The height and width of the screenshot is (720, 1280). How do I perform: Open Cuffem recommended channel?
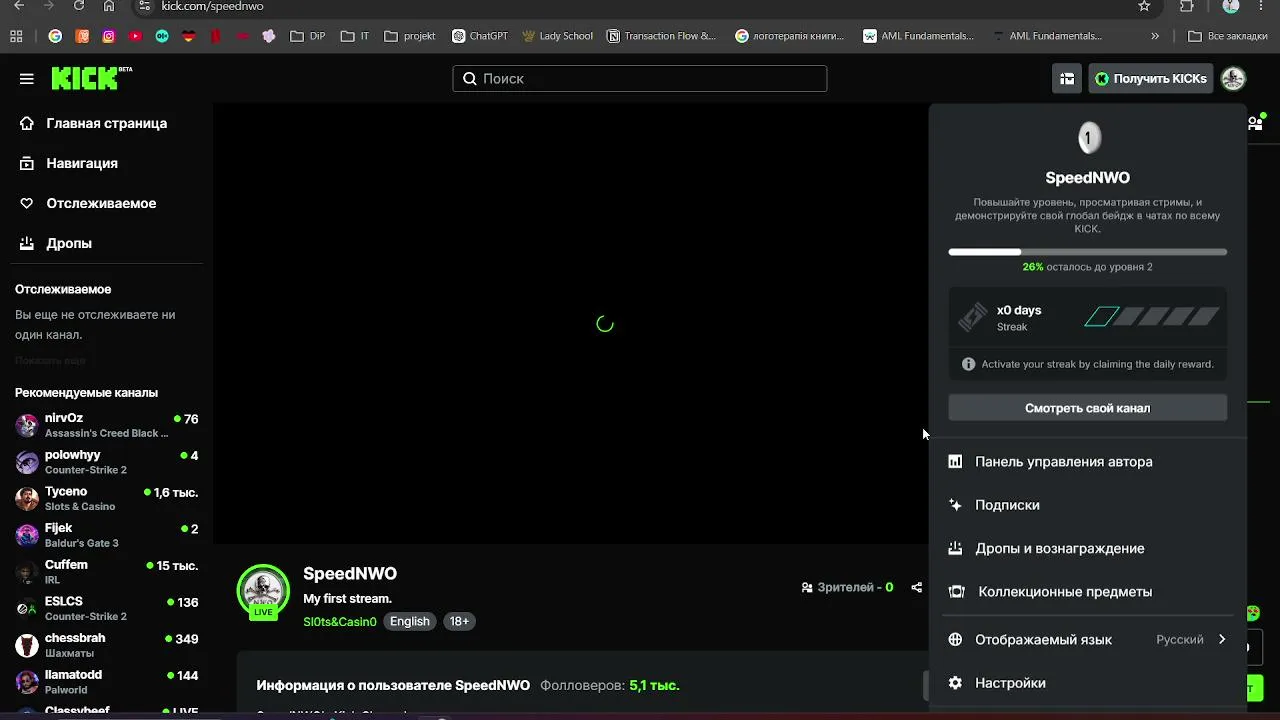106,572
